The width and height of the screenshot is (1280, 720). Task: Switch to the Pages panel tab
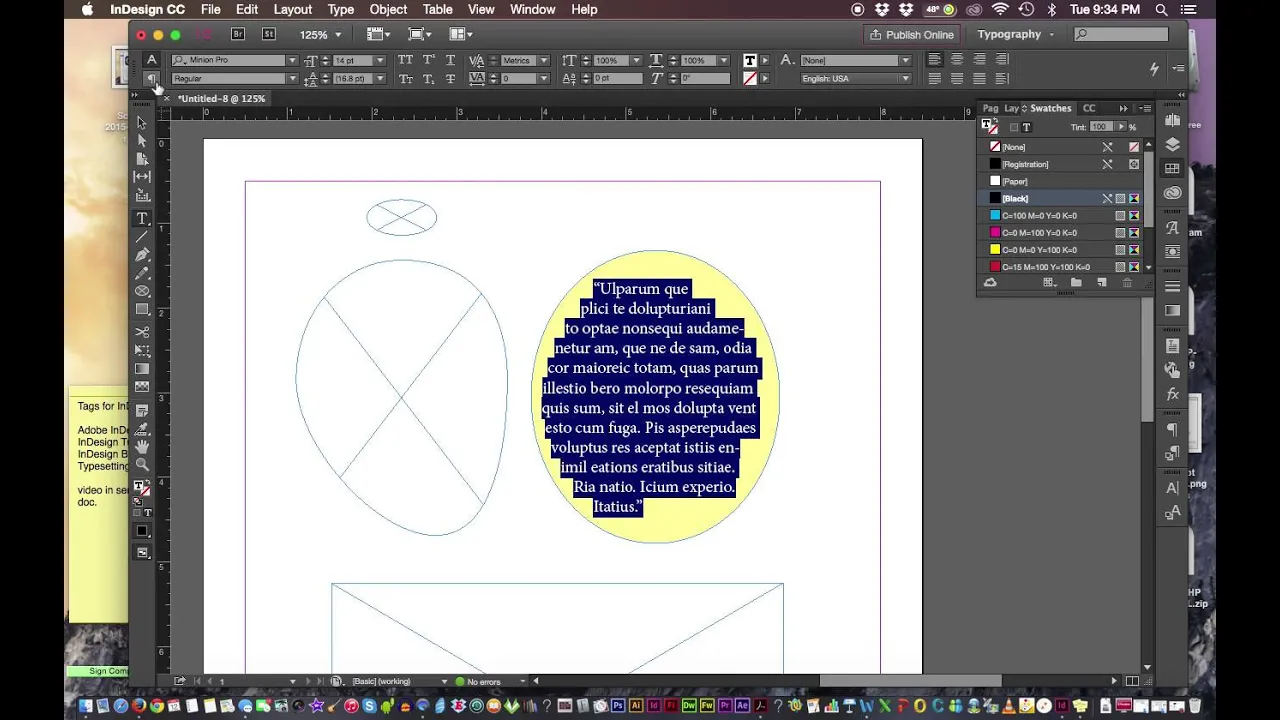coord(990,108)
